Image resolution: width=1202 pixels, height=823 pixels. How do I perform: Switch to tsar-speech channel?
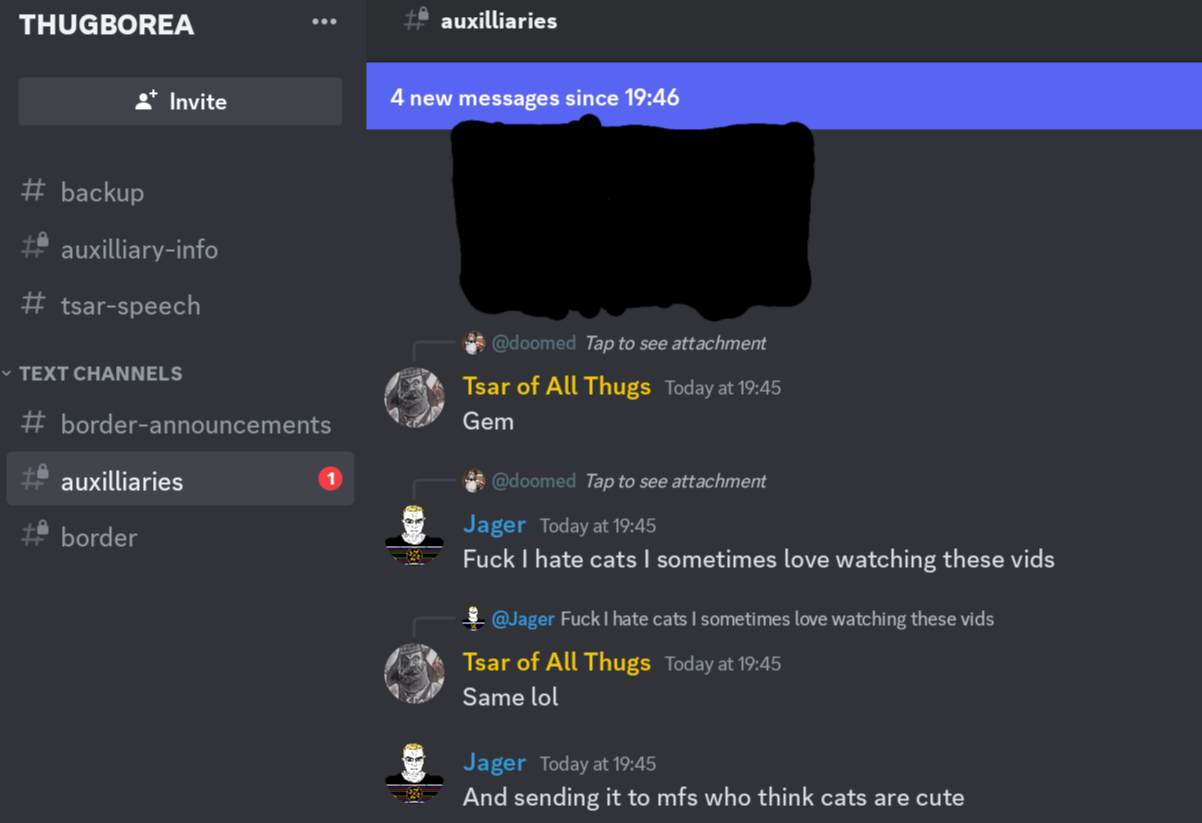click(180, 305)
